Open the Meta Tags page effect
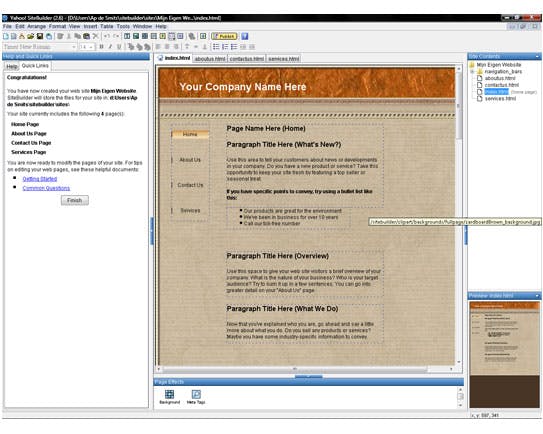The image size is (543, 434). [x=196, y=397]
